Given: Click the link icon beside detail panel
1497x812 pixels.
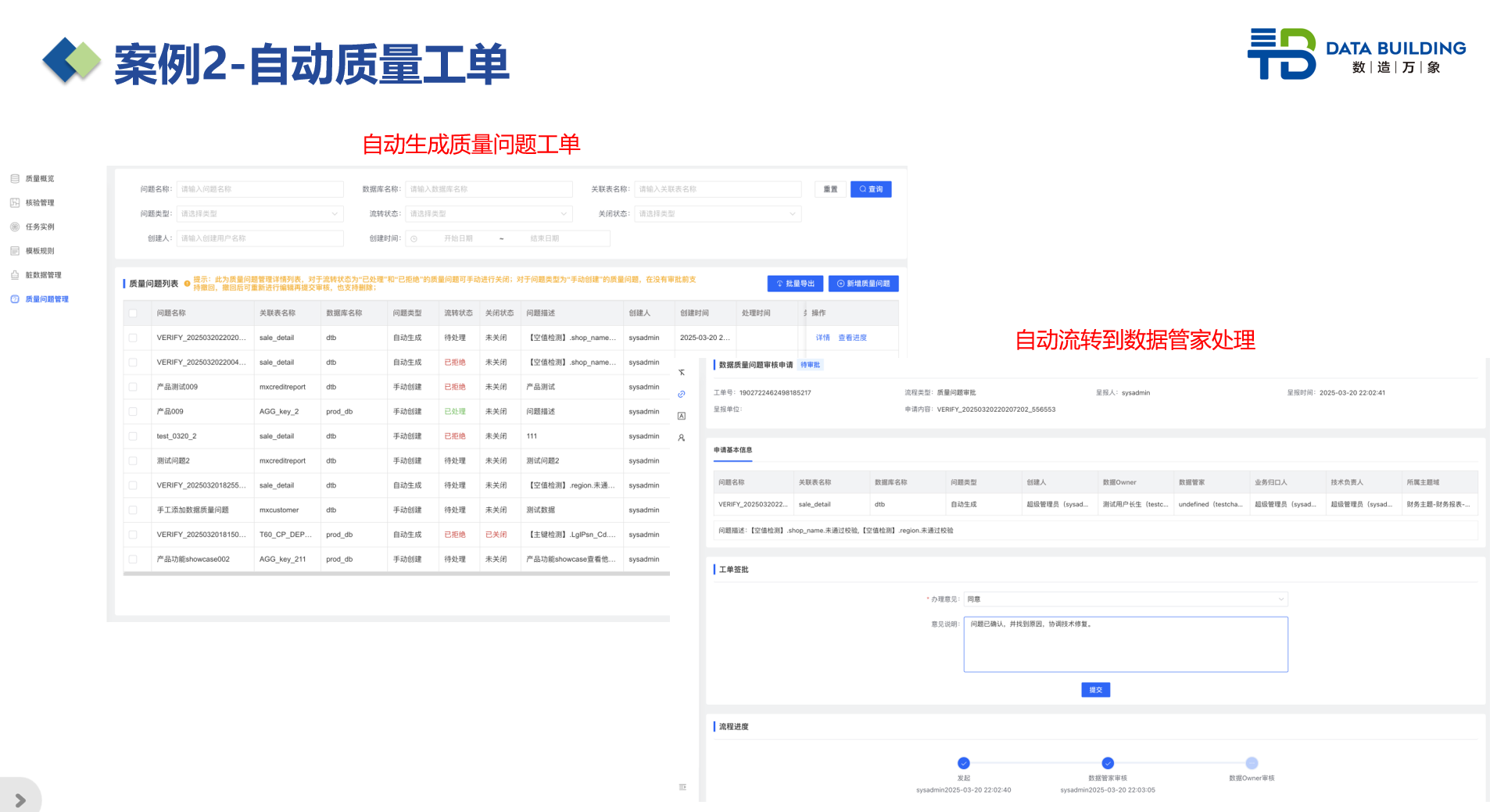Looking at the screenshot, I should coord(682,395).
